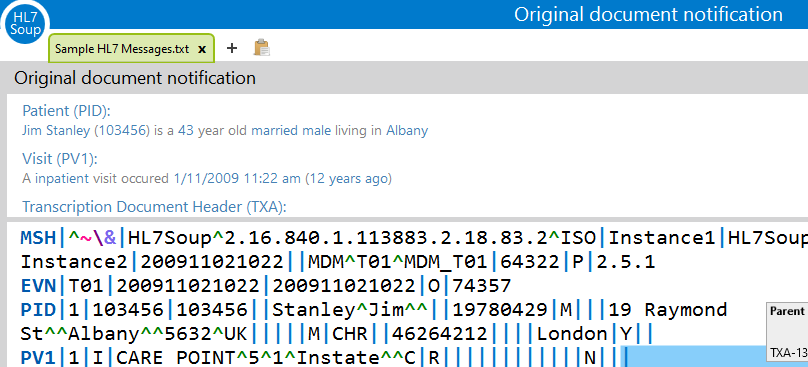
Task: Click the London birthplace field
Action: coord(573,335)
